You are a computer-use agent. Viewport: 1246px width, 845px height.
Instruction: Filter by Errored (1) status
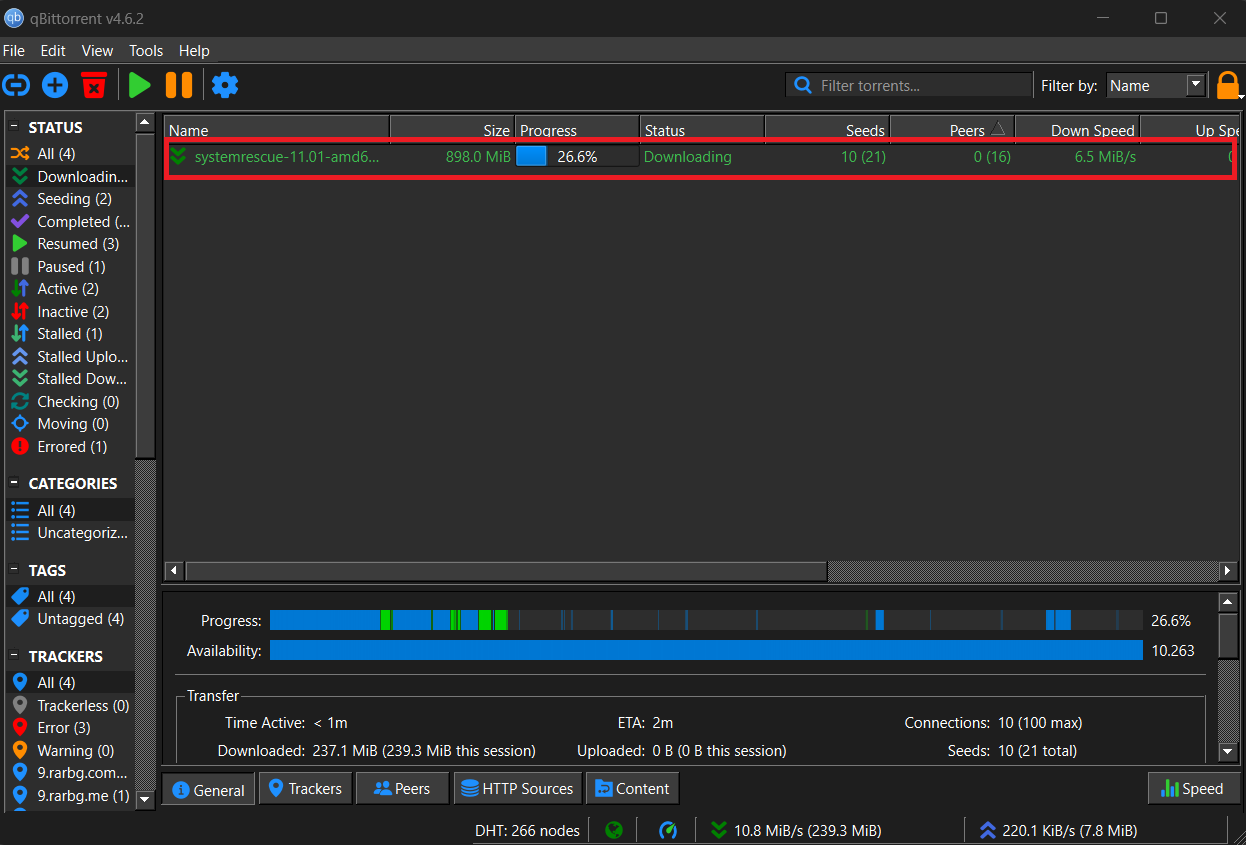point(70,446)
